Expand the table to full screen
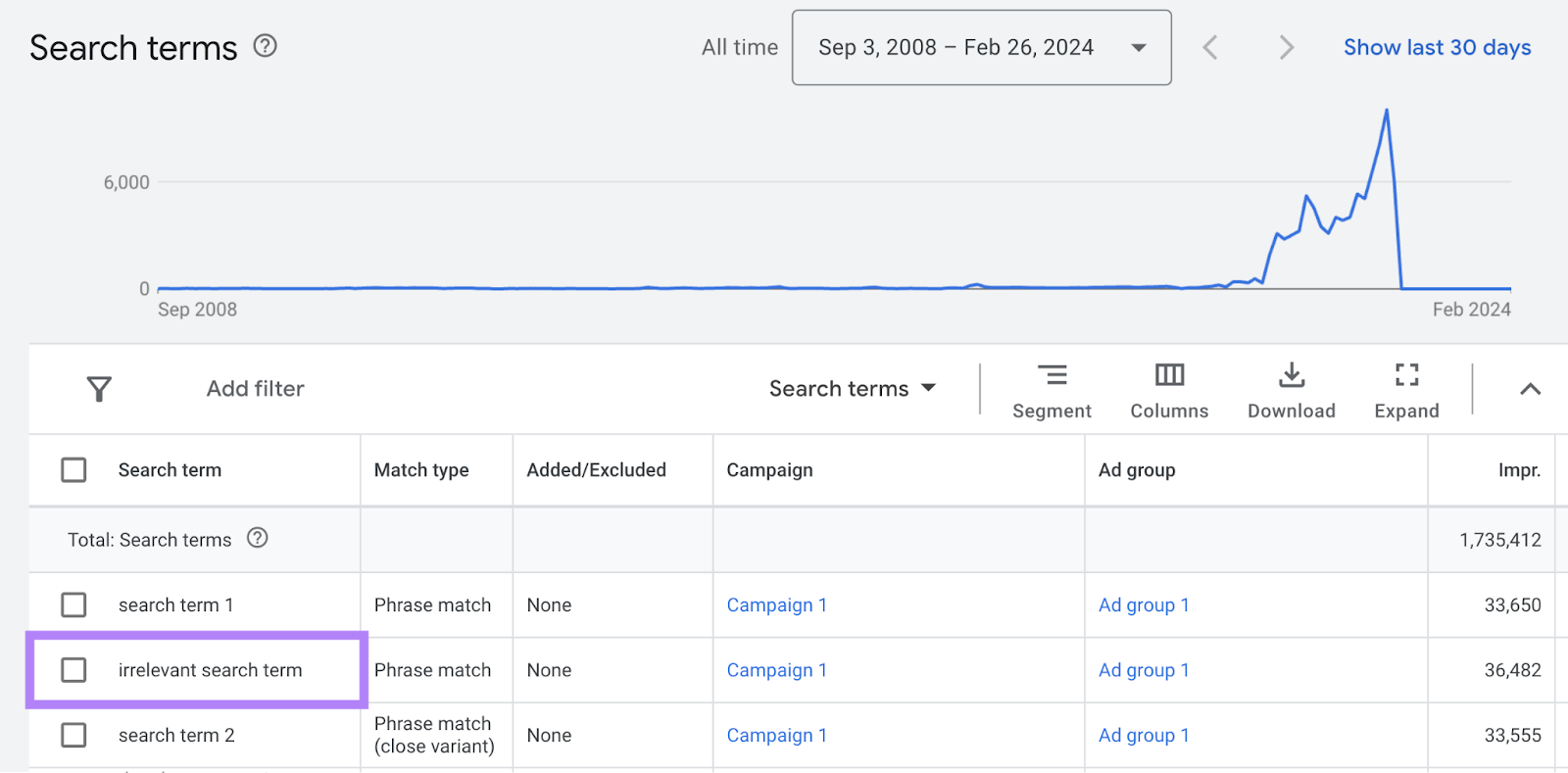The width and height of the screenshot is (1568, 773). pos(1406,390)
